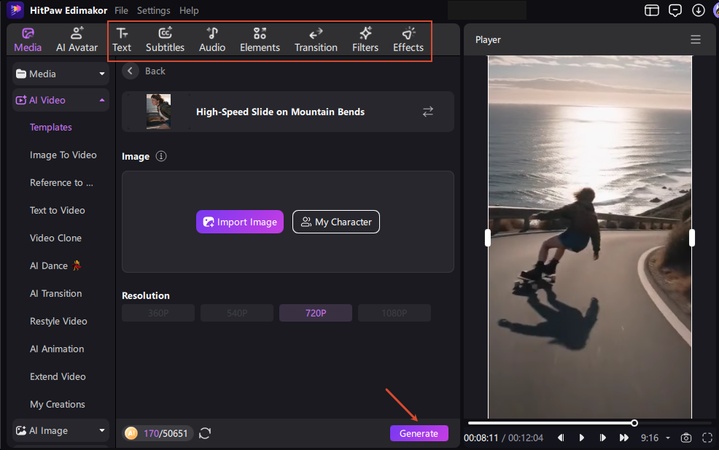Click the My Character button
The width and height of the screenshot is (719, 450).
click(x=336, y=222)
